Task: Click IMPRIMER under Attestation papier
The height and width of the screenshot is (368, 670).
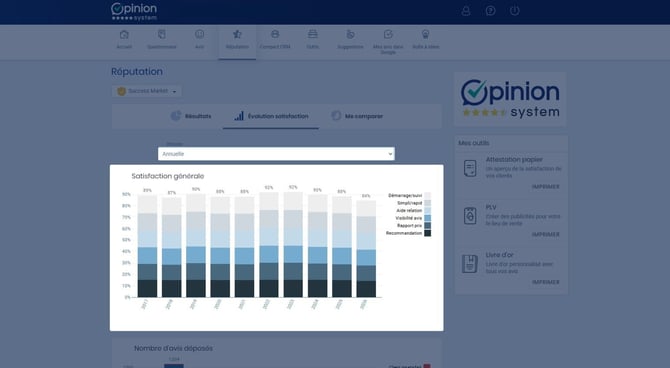Action: click(x=545, y=187)
